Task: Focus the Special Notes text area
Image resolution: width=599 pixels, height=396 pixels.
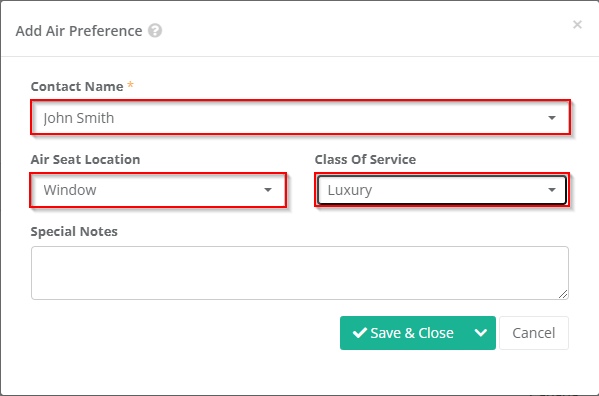Action: (x=300, y=273)
